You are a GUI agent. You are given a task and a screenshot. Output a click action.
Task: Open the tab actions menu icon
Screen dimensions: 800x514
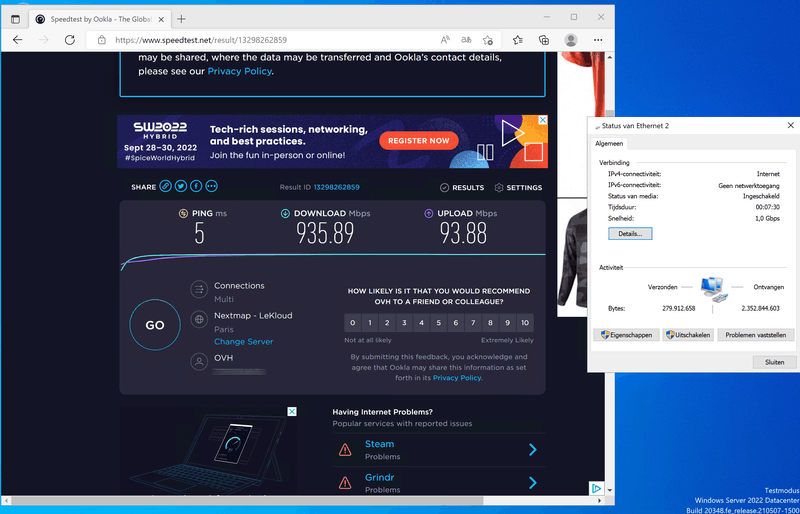[15, 19]
